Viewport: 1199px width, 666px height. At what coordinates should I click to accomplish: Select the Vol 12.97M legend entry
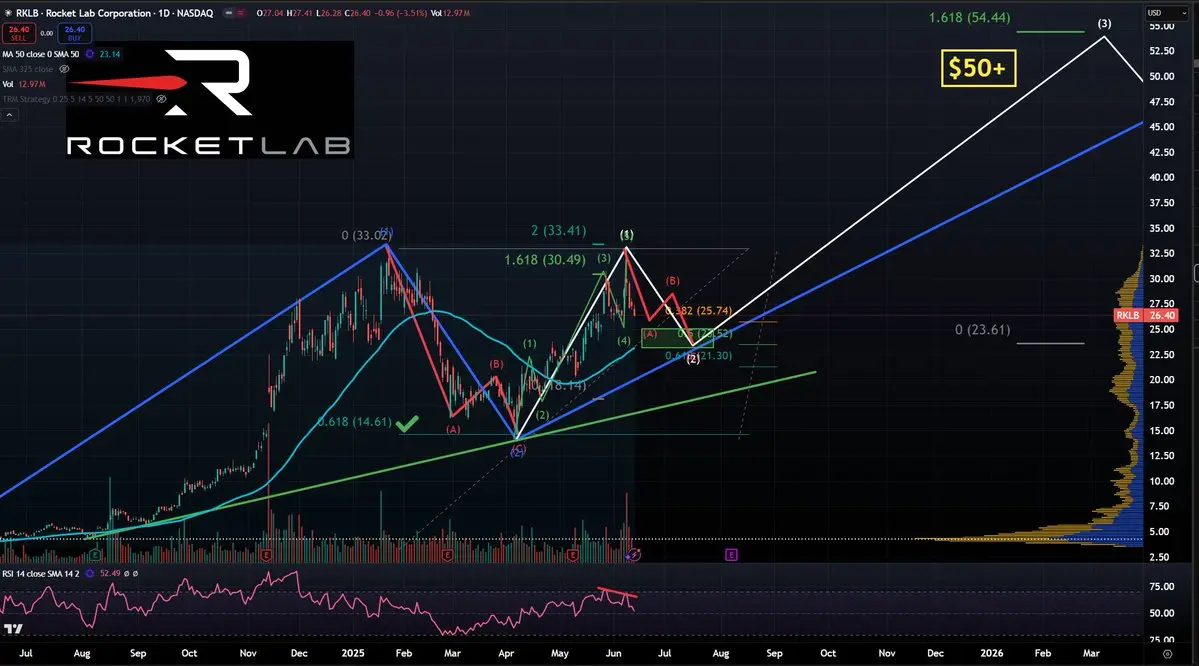coord(24,84)
